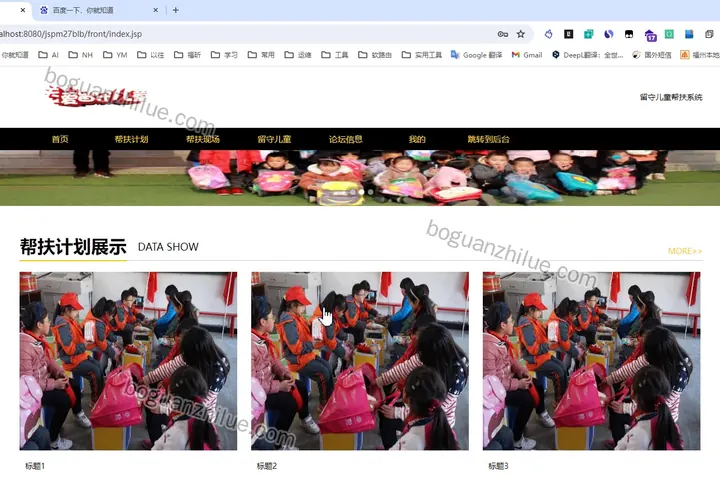Expand the 实用工具 bookmark folder
720x480 pixels.
(422, 55)
